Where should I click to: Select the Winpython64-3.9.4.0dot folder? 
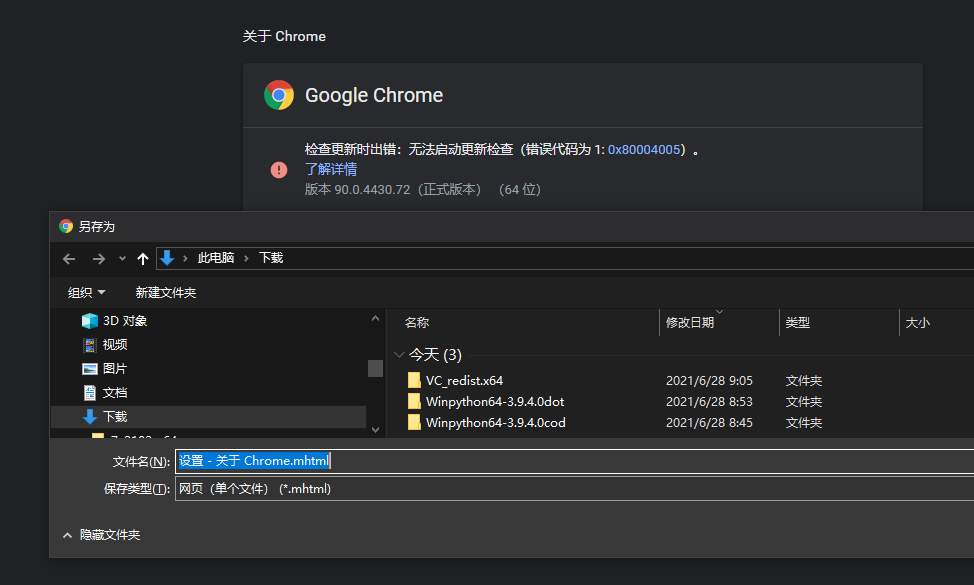[494, 402]
